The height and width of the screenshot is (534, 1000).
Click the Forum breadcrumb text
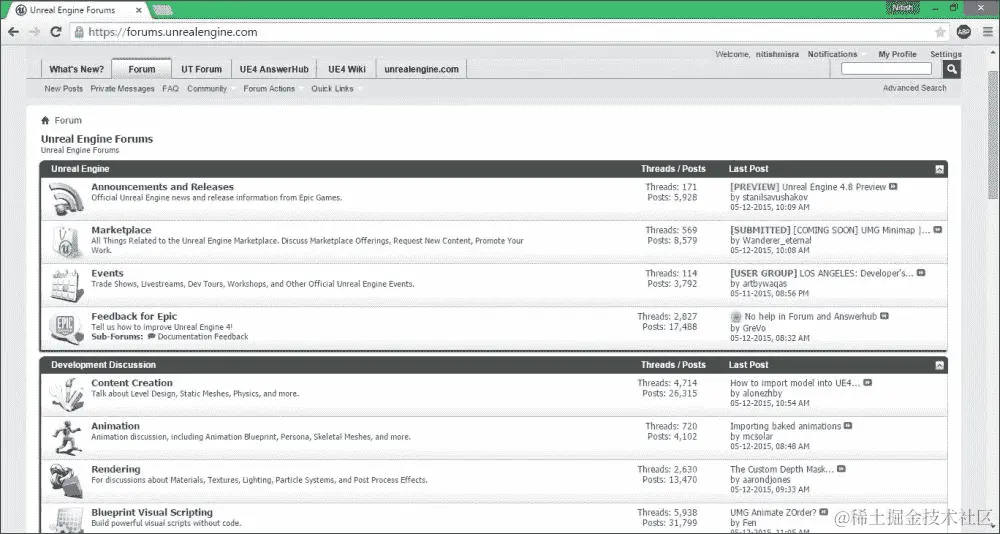pyautogui.click(x=68, y=120)
